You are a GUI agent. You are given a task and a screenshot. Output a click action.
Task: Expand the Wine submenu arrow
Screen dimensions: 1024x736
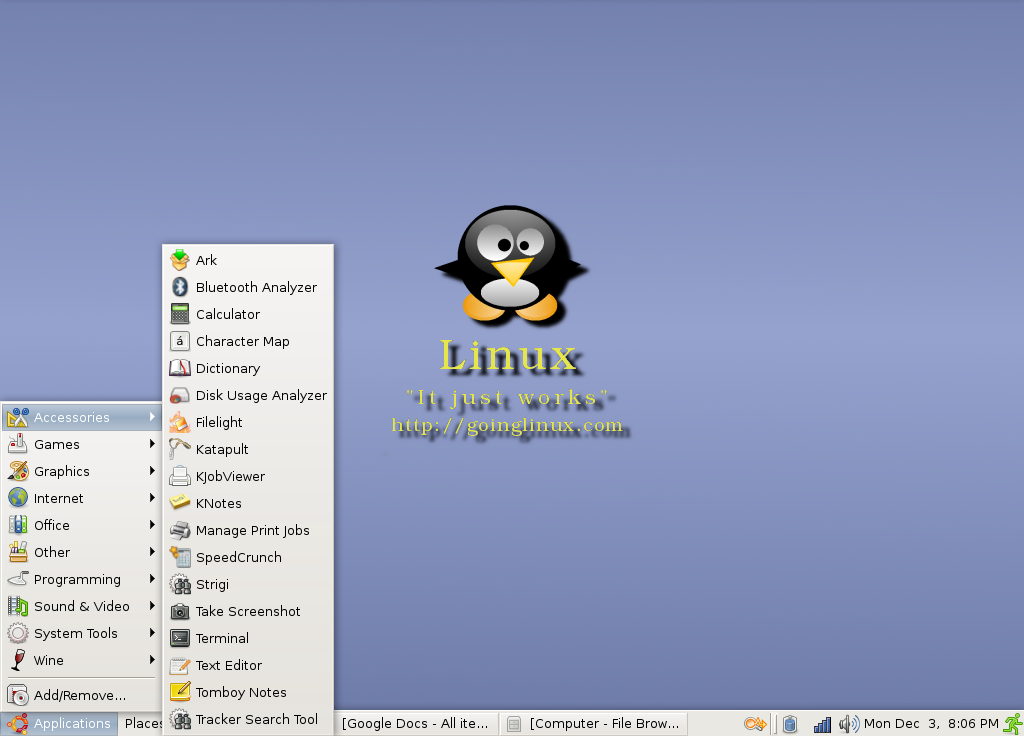click(x=152, y=660)
